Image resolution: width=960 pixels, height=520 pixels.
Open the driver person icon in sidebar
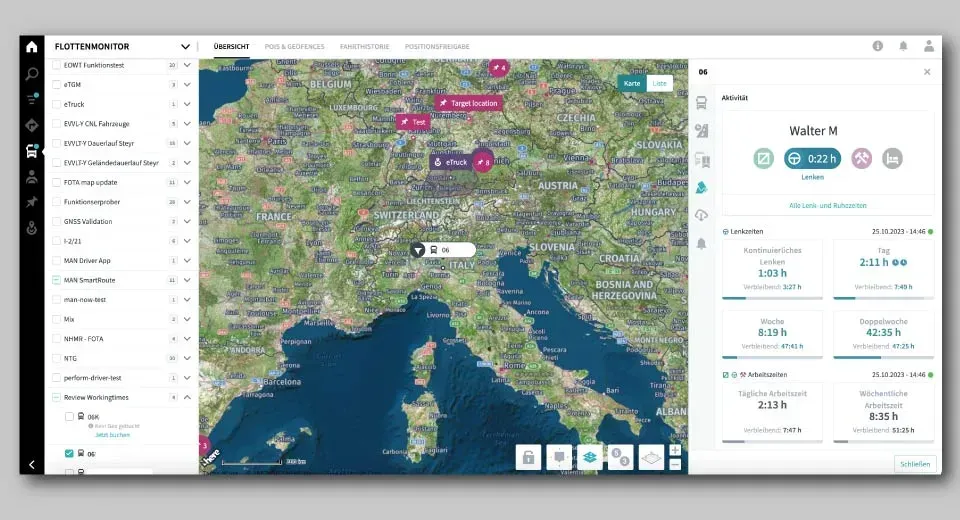point(32,177)
